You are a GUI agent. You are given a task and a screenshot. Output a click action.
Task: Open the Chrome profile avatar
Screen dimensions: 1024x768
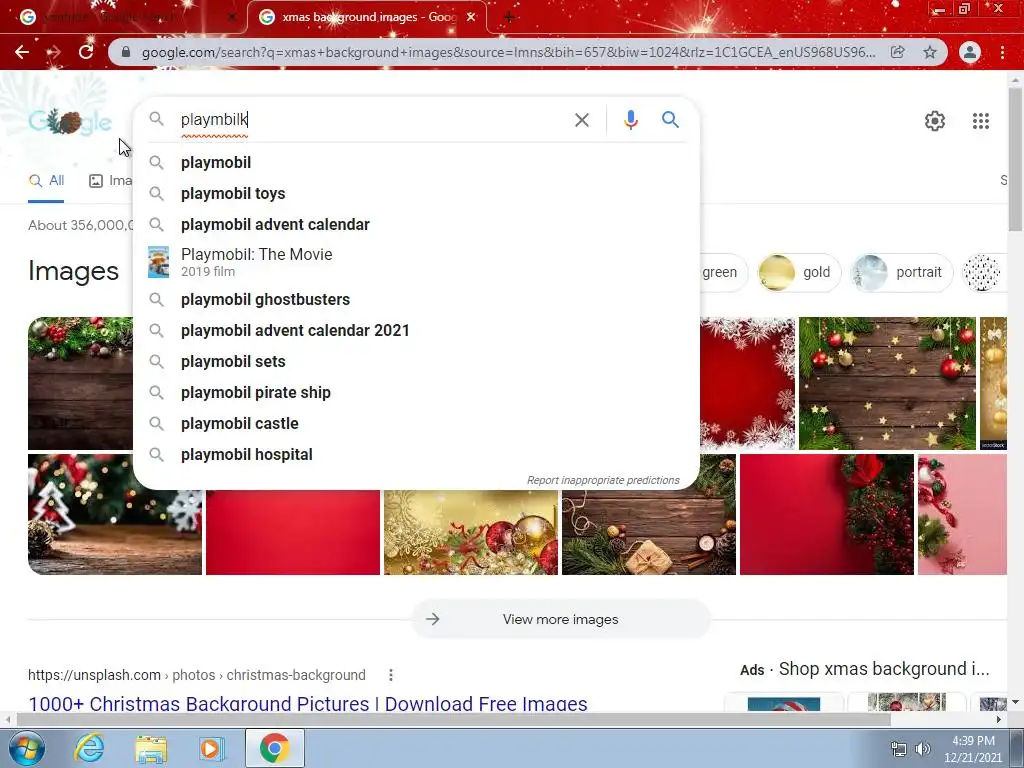coord(970,52)
